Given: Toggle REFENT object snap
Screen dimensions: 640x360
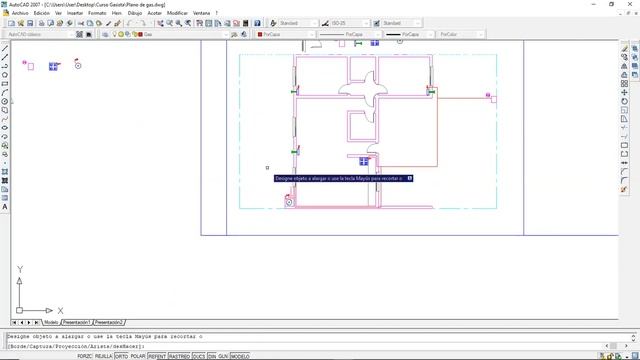Looking at the screenshot, I should click(x=157, y=356).
